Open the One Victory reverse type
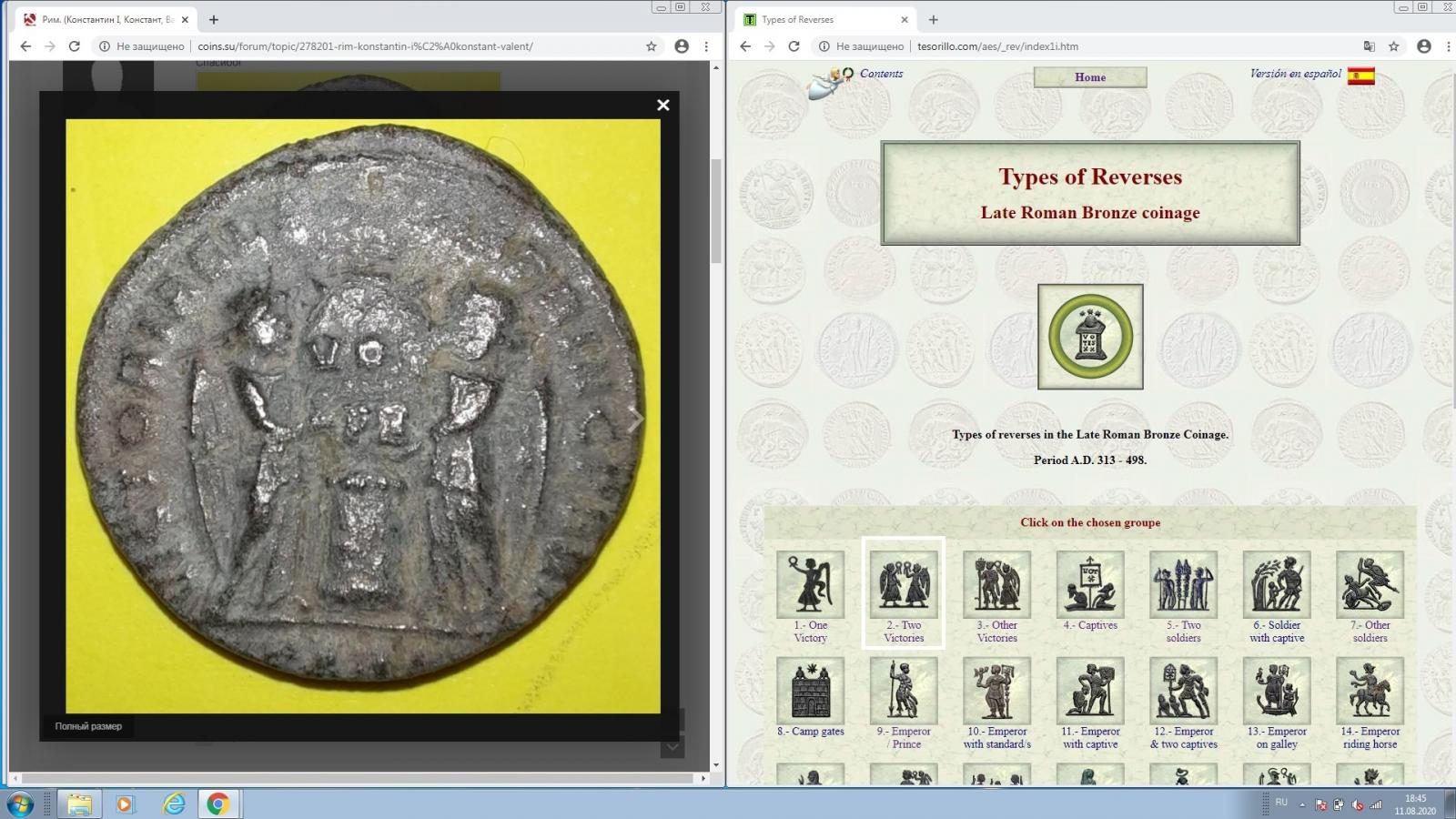This screenshot has width=1456, height=819. coord(810,584)
